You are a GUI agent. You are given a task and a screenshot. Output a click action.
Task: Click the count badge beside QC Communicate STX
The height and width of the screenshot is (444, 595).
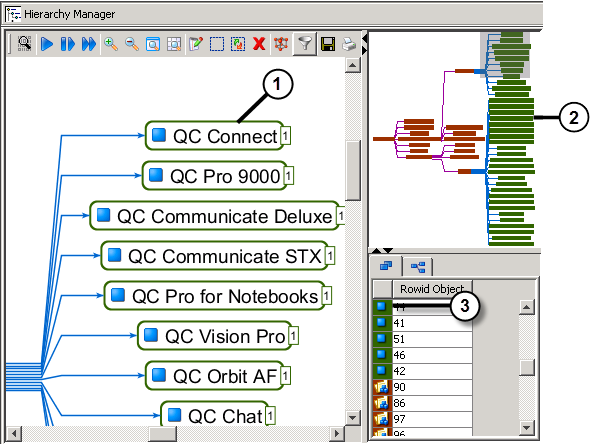330,256
